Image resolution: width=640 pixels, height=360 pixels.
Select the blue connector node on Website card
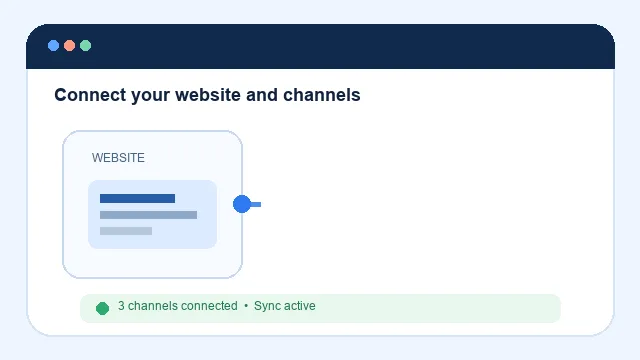(x=242, y=204)
